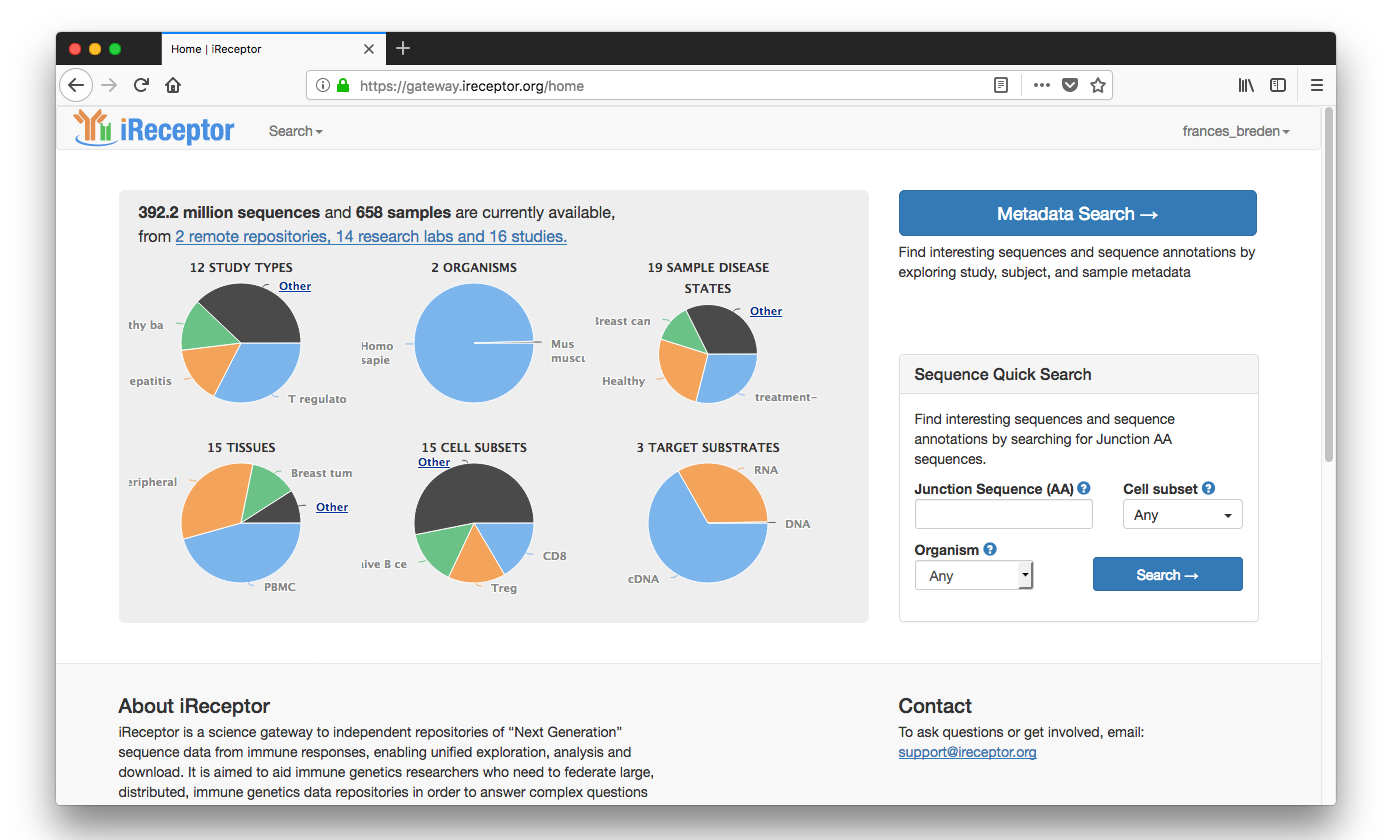Bookmark this page with star icon

[x=1098, y=86]
